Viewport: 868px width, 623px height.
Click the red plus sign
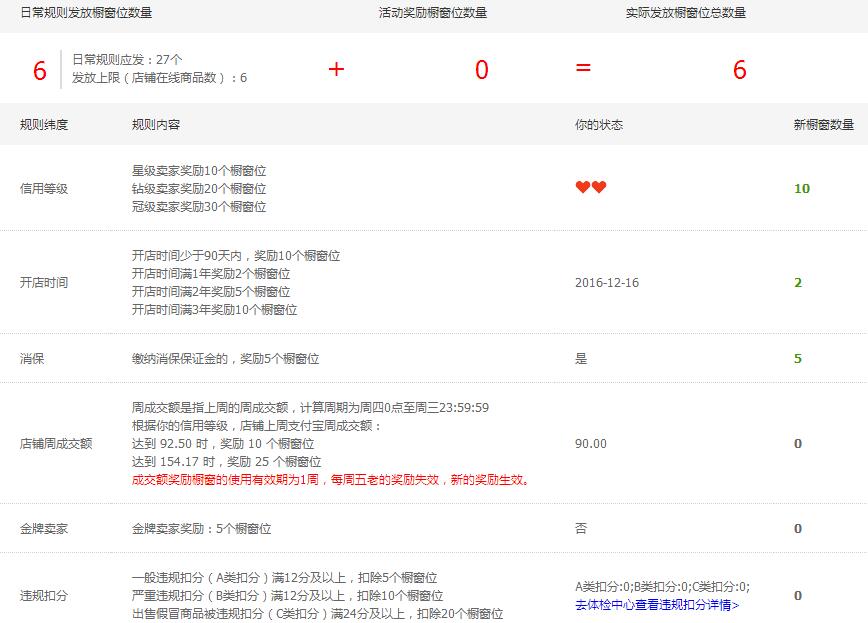(336, 69)
